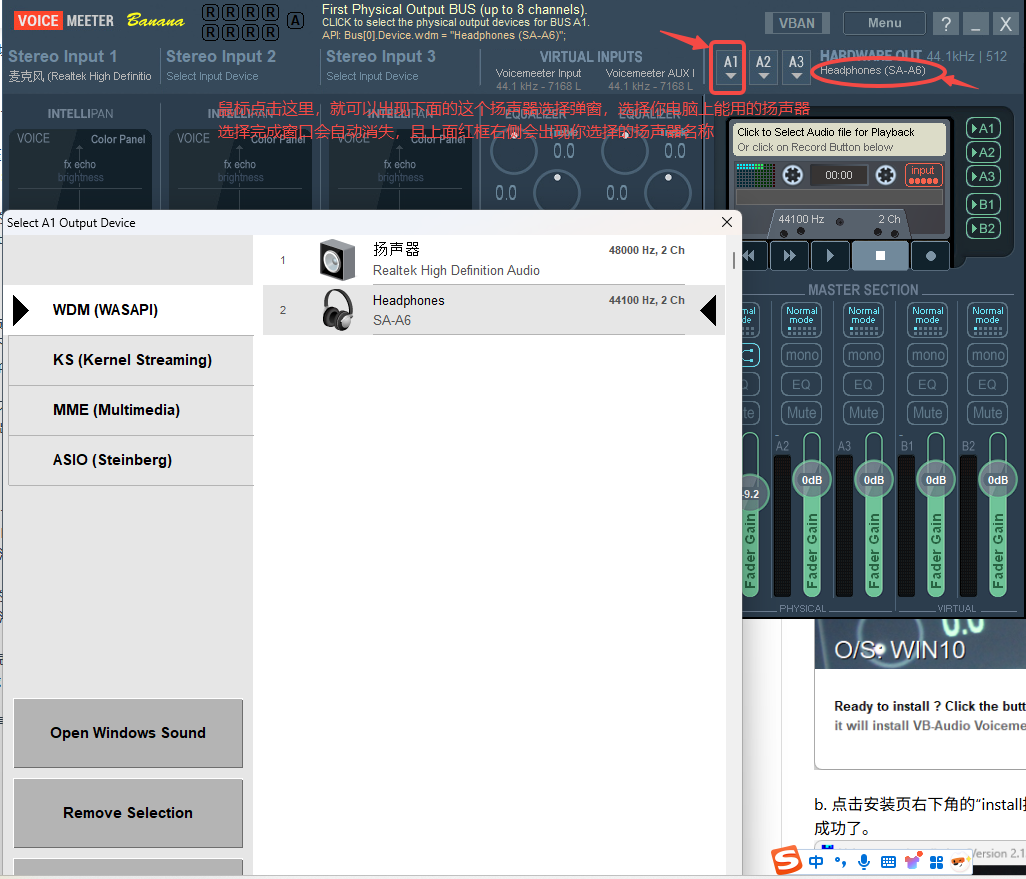This screenshot has width=1026, height=879.
Task: Activate Sogou voice input microphone
Action: (x=864, y=861)
